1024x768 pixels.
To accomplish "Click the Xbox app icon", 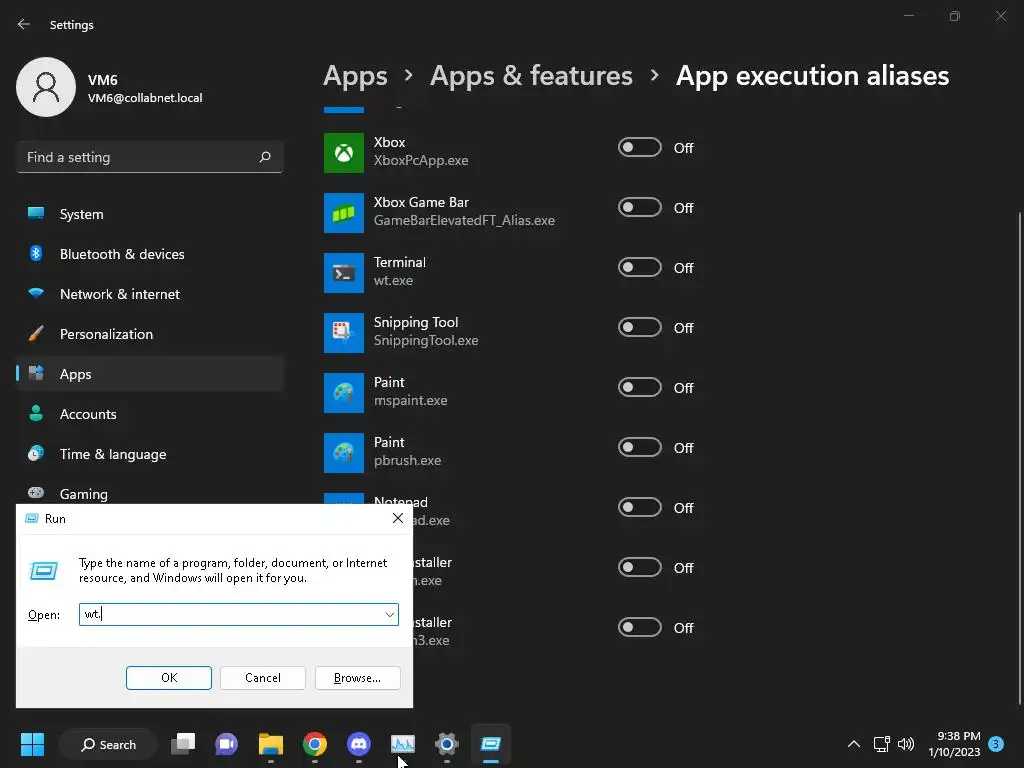I will (x=344, y=153).
